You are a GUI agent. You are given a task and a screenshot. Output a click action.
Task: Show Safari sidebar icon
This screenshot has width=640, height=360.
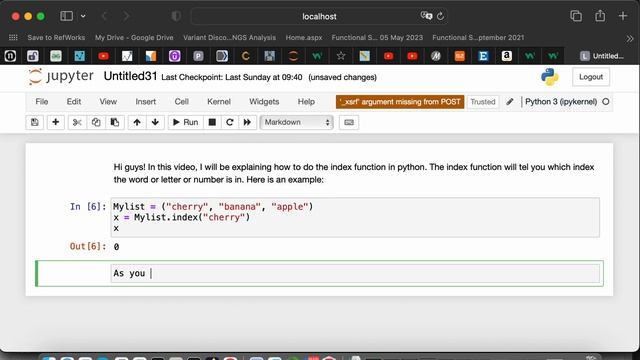pyautogui.click(x=67, y=16)
